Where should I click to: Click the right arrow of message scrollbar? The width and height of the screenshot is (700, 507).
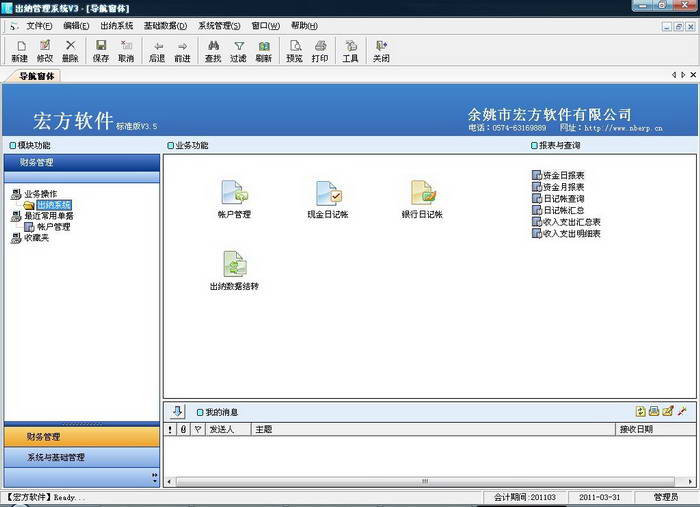(690, 482)
